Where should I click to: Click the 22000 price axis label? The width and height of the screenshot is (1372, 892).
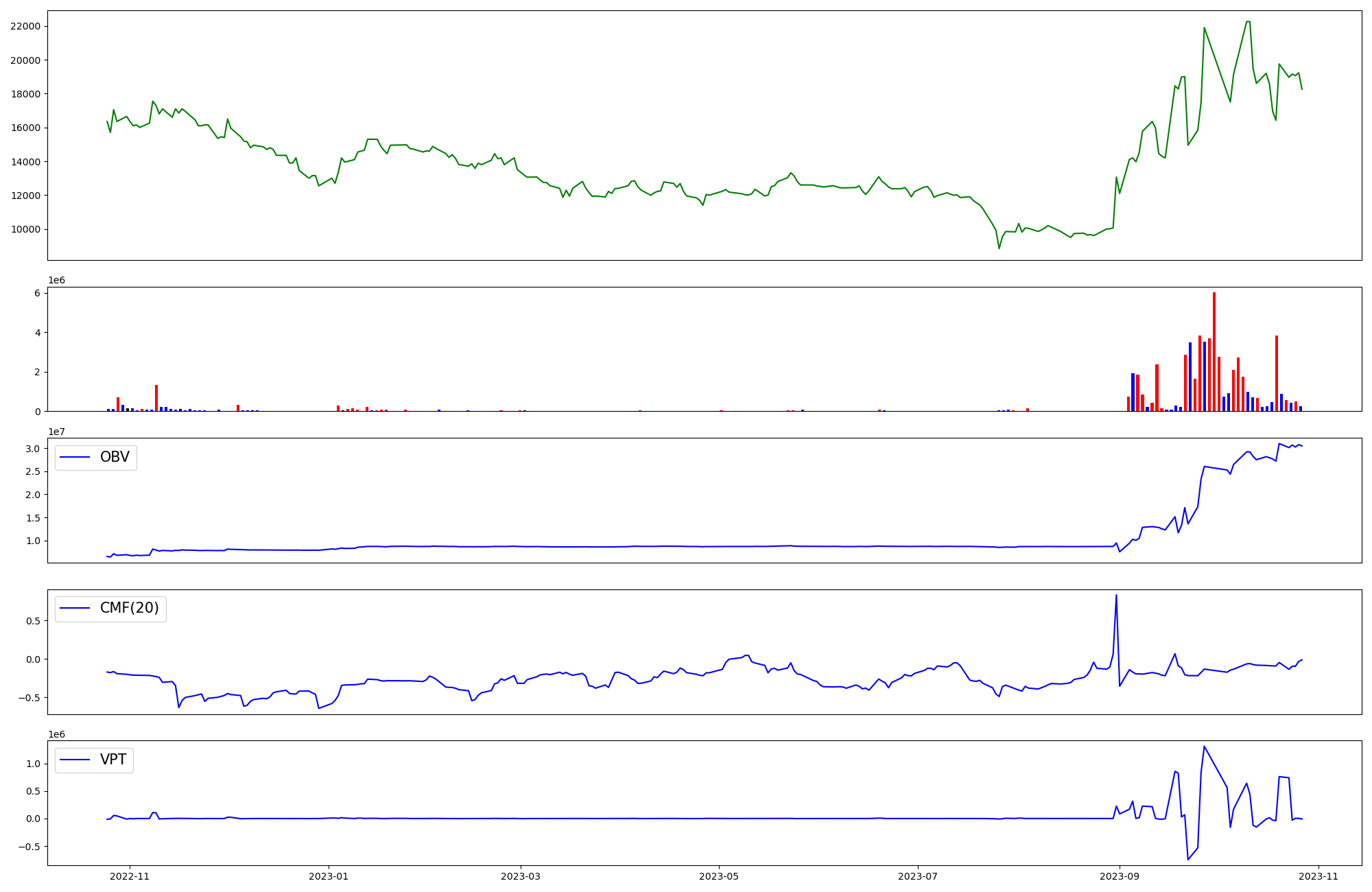25,26
